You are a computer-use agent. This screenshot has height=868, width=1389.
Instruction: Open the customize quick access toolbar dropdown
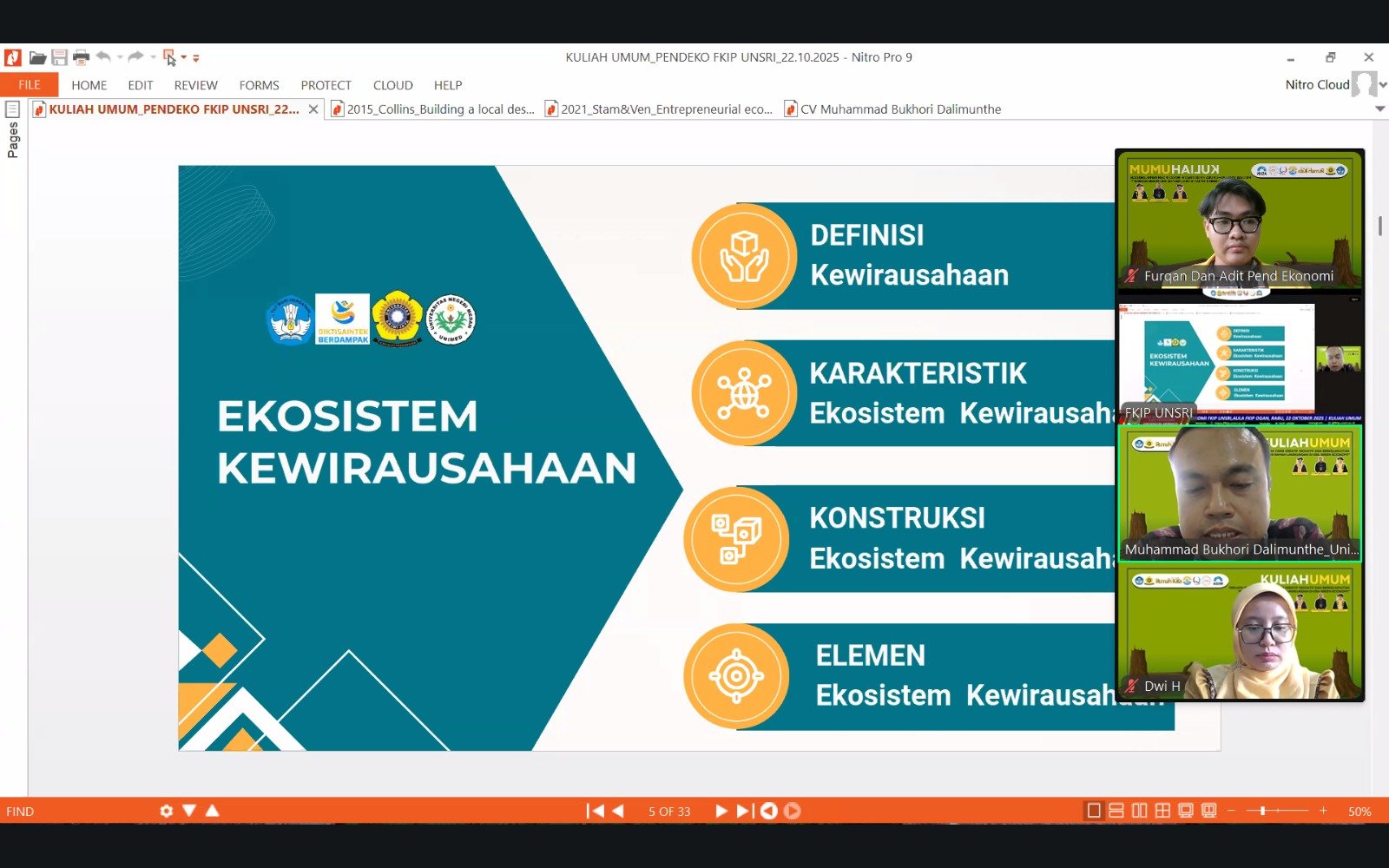[x=196, y=58]
